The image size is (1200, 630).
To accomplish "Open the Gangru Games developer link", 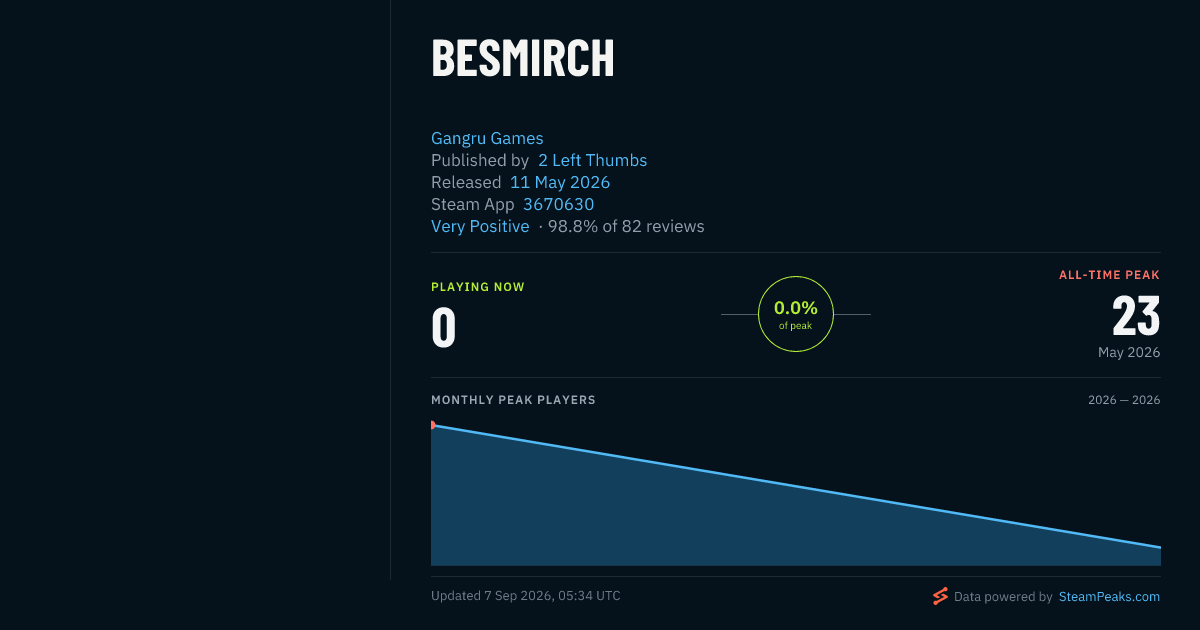I will (487, 138).
